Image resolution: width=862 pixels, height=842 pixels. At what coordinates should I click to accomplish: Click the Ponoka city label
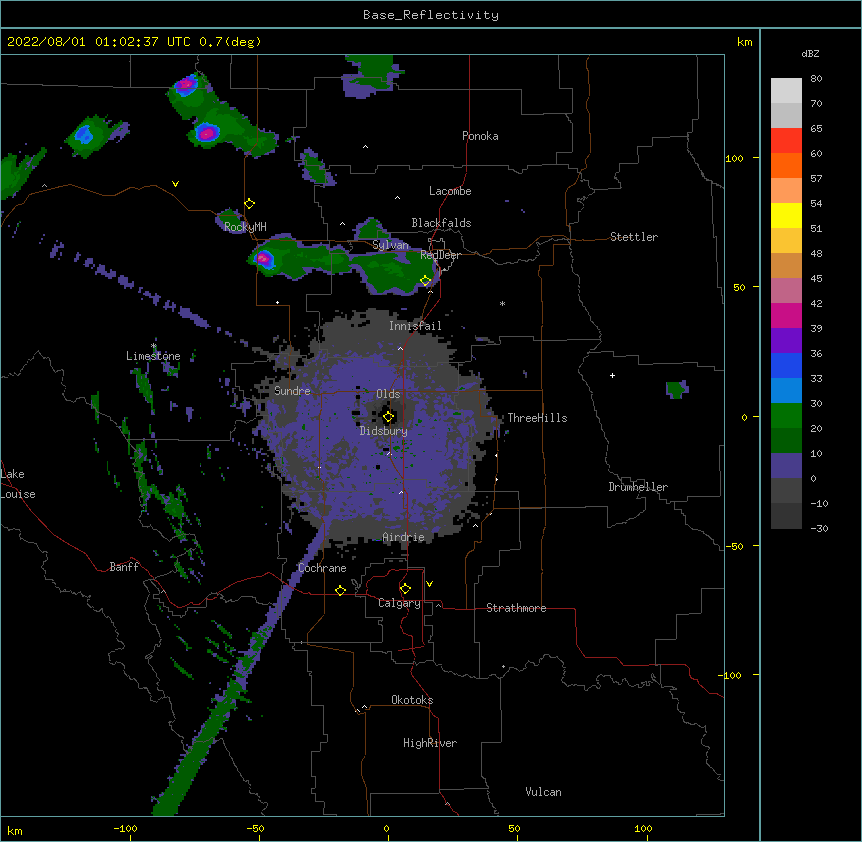[480, 136]
